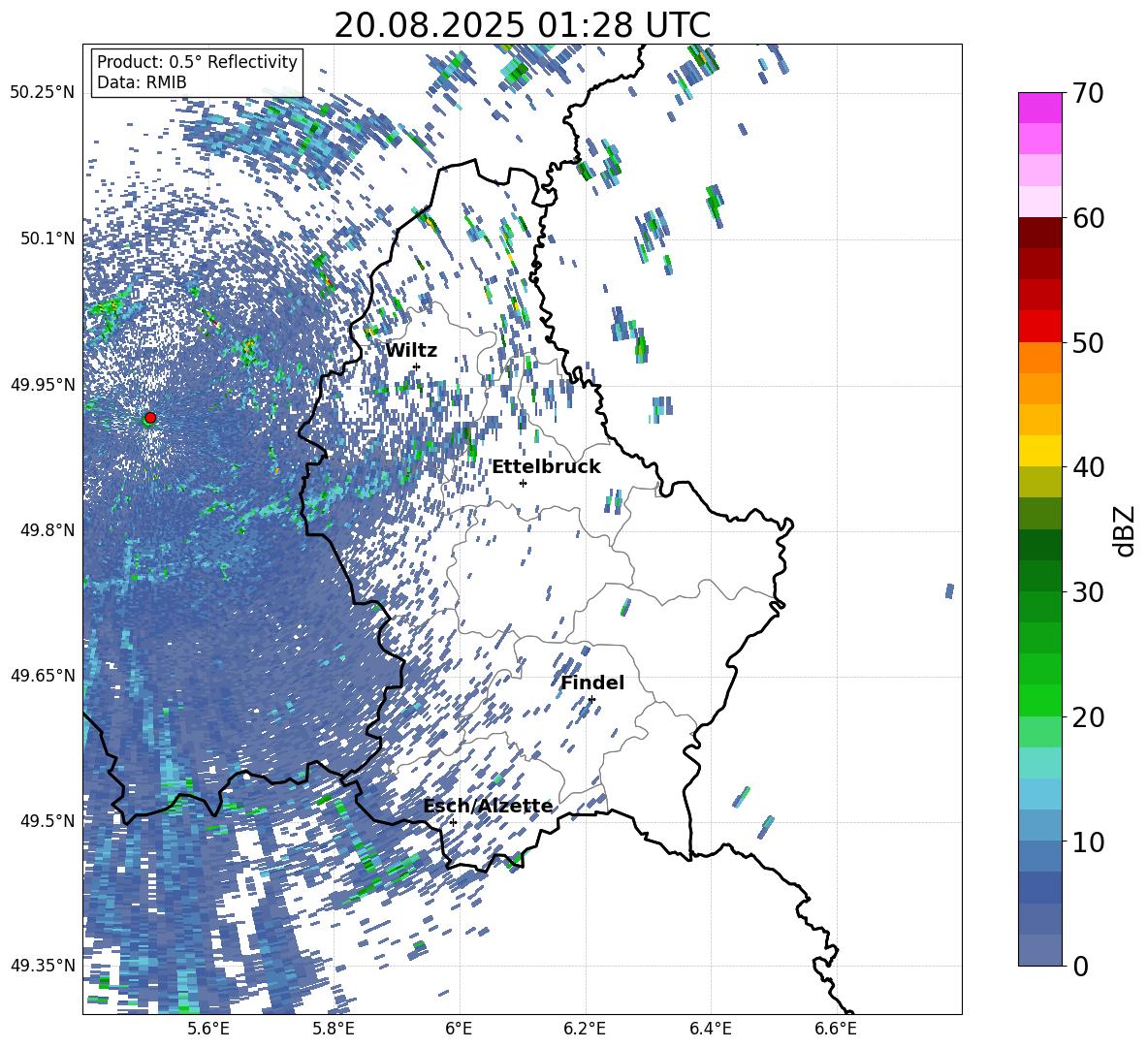
Task: Click the 60 dBZ colorbar tick label
Action: [1088, 217]
